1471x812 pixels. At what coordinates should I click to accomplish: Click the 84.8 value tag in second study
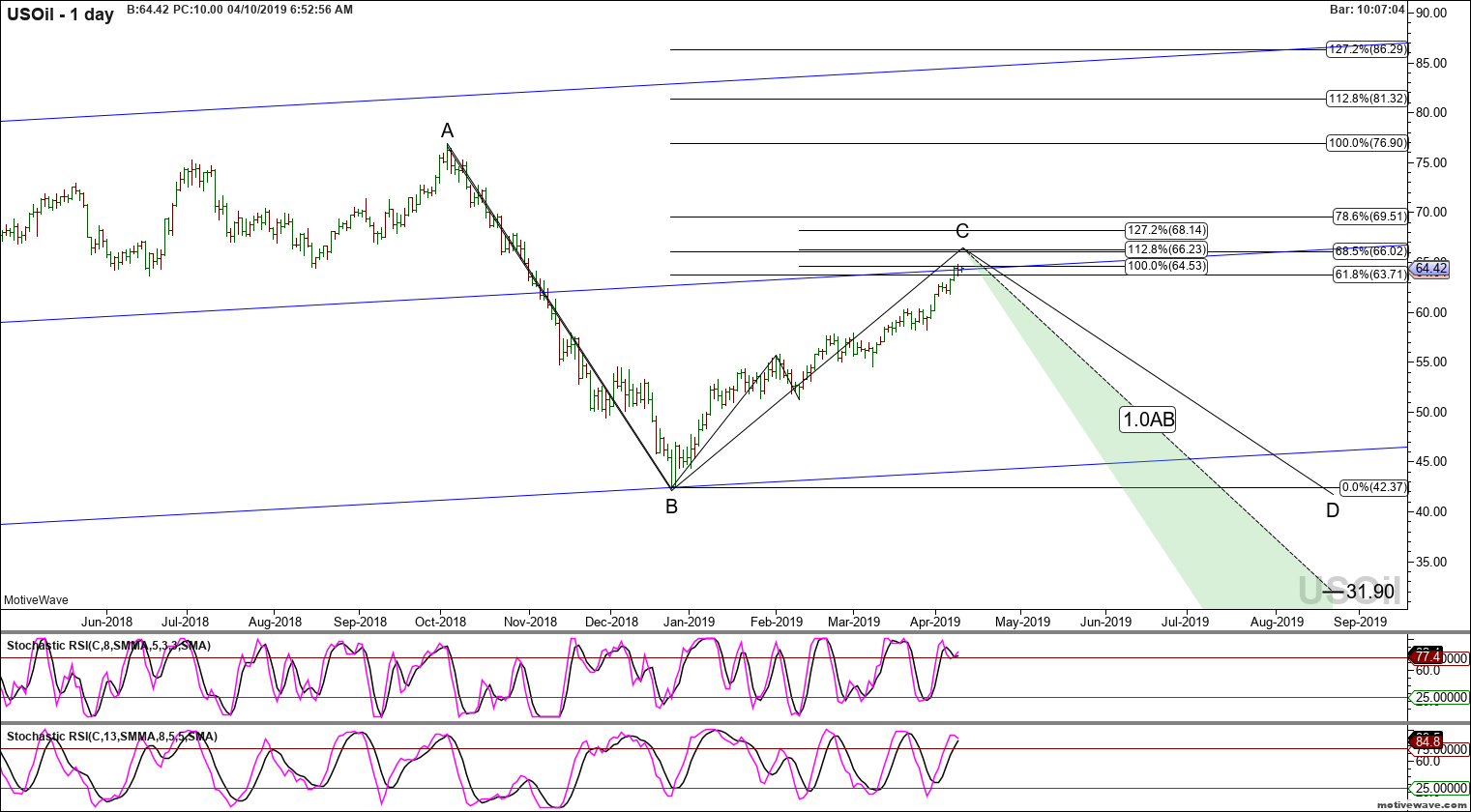pyautogui.click(x=1428, y=742)
